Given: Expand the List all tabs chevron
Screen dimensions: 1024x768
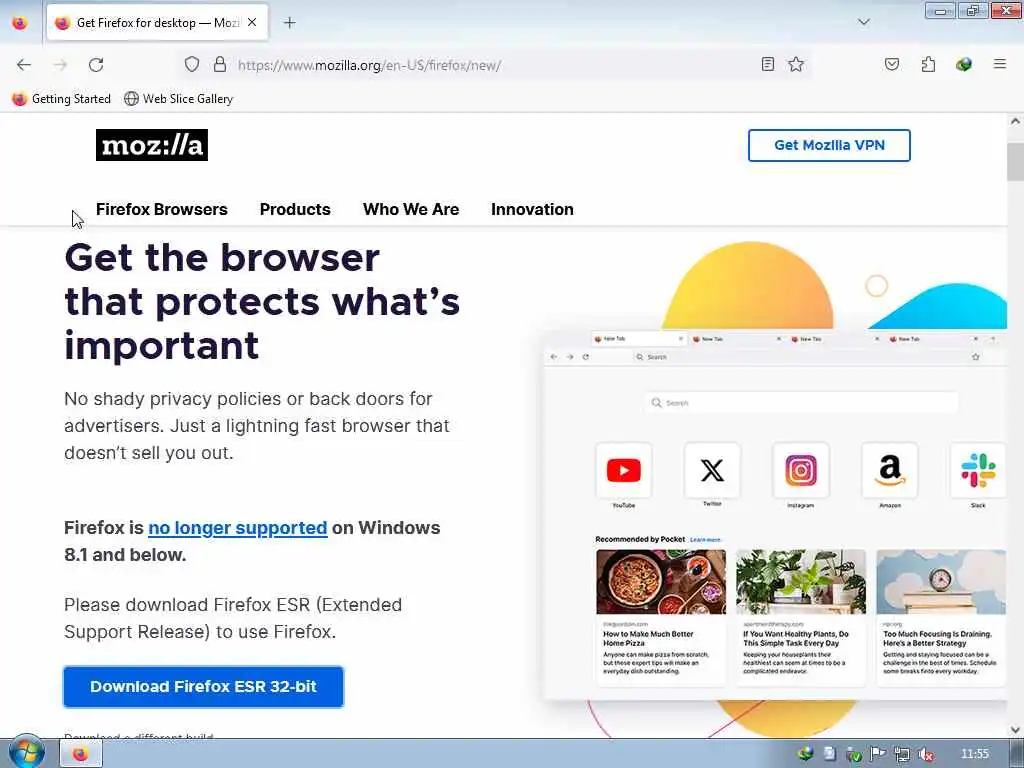Looking at the screenshot, I should pos(864,22).
